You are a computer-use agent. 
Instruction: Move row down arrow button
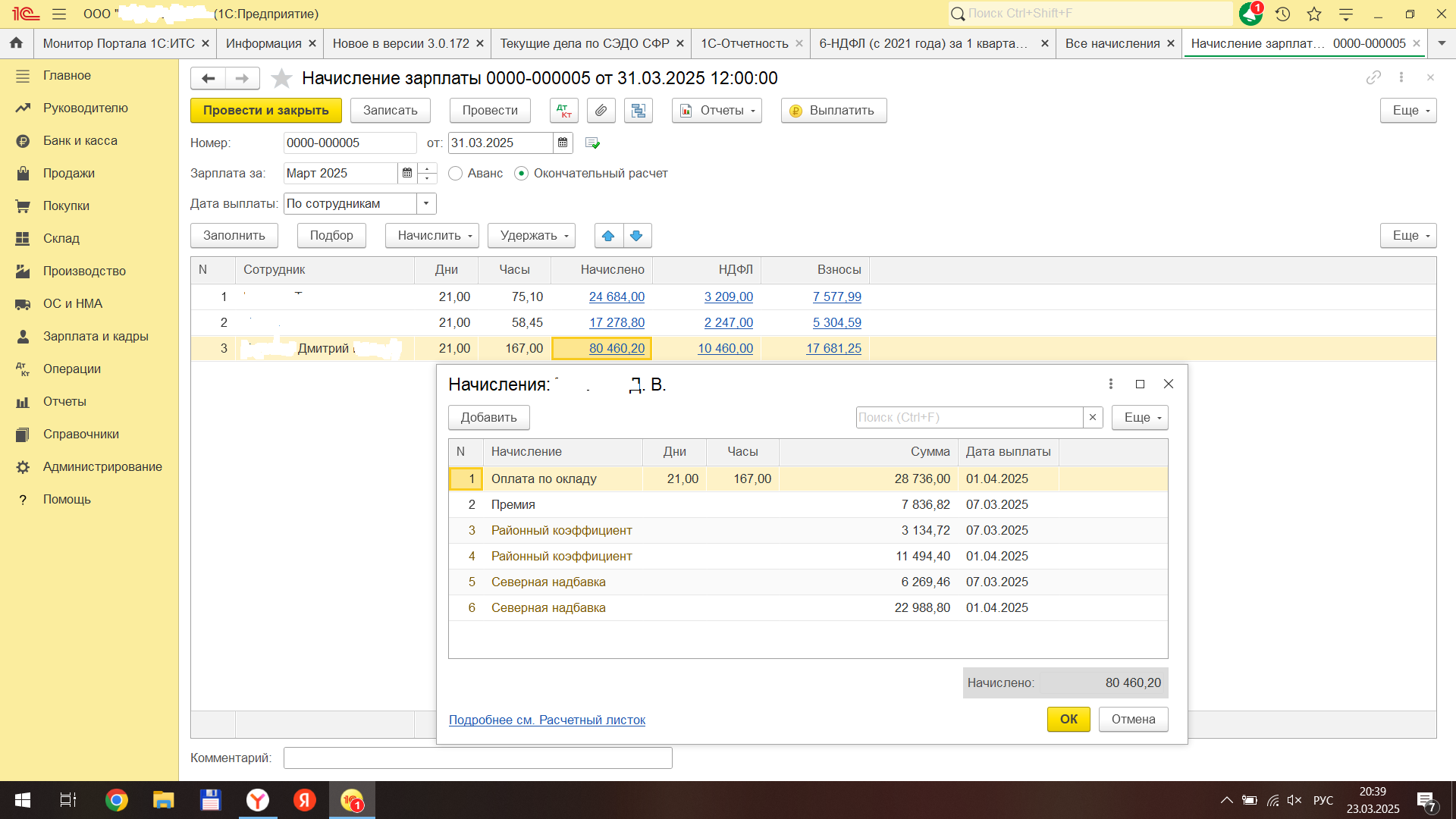(x=637, y=236)
